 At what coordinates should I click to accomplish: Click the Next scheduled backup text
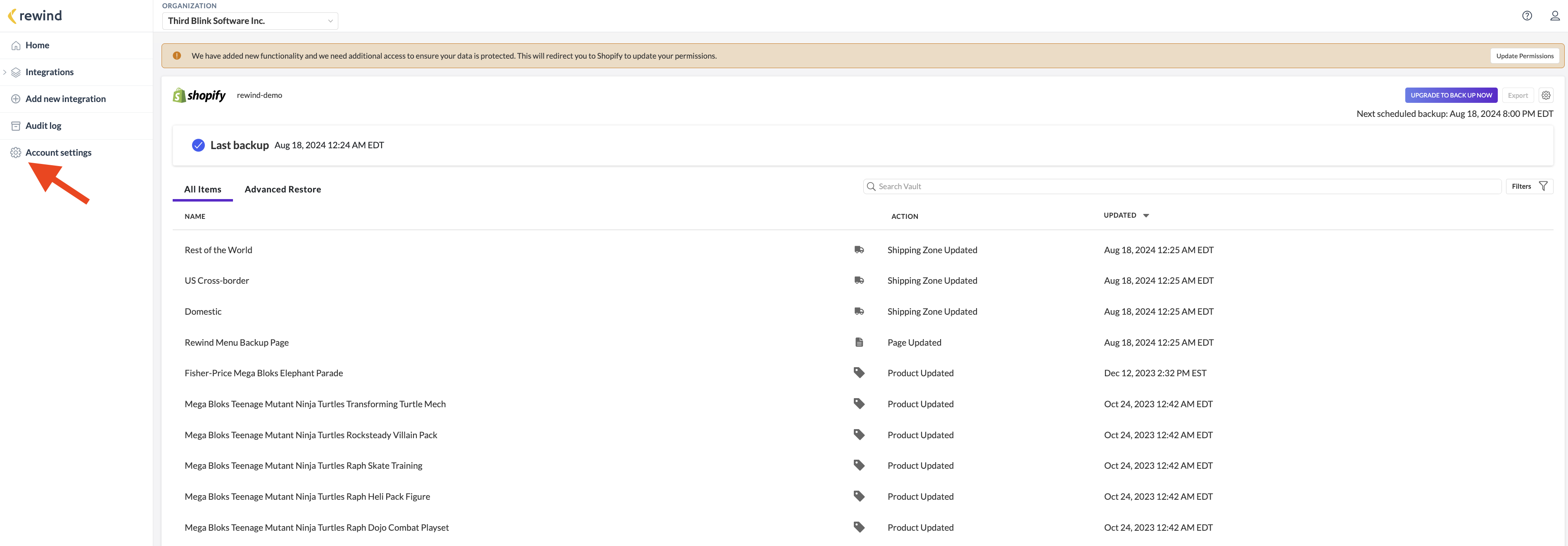[1454, 114]
